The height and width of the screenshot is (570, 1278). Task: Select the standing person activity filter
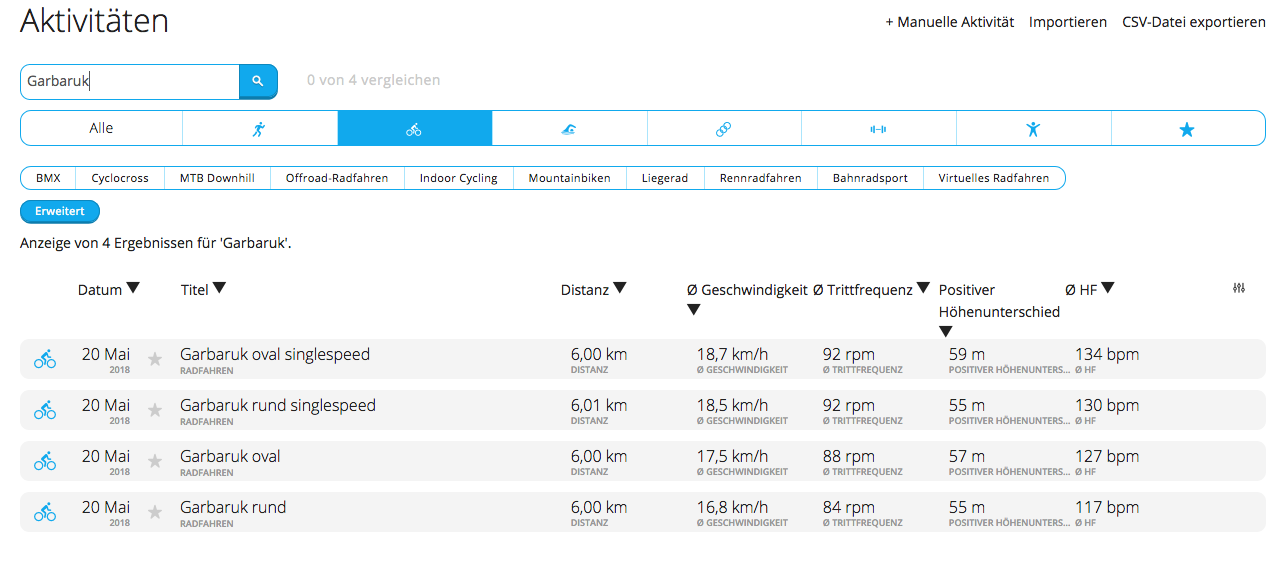coord(1033,129)
